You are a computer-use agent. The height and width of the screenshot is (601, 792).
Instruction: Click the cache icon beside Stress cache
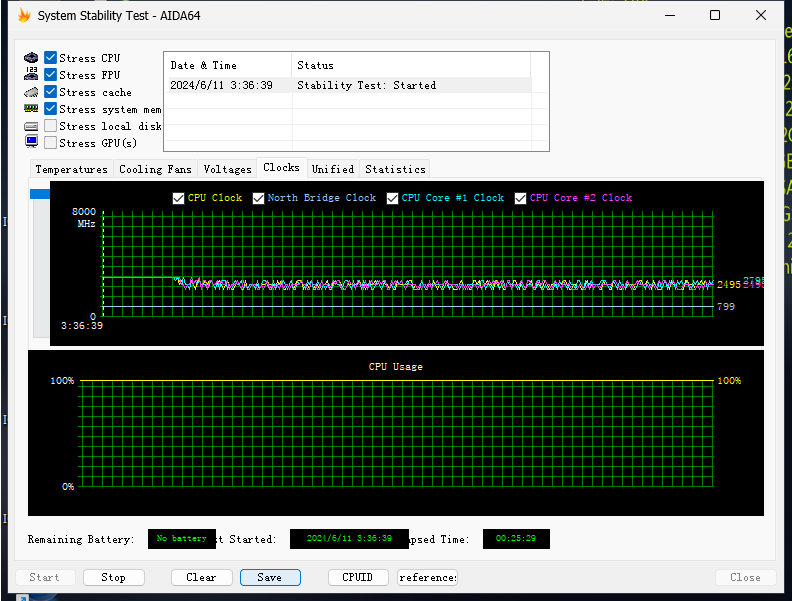pyautogui.click(x=31, y=92)
